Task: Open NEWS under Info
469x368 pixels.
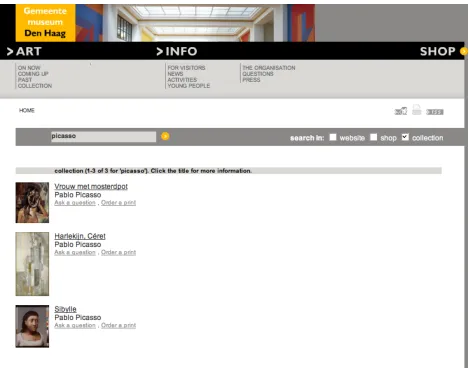Action: (175, 74)
